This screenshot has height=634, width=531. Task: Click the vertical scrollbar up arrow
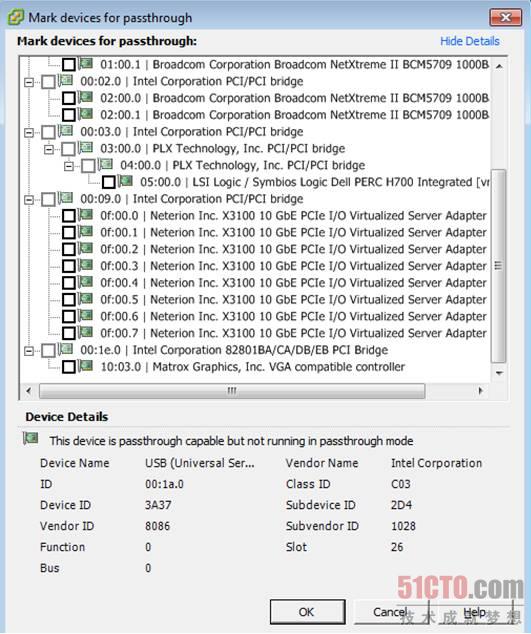coord(499,66)
